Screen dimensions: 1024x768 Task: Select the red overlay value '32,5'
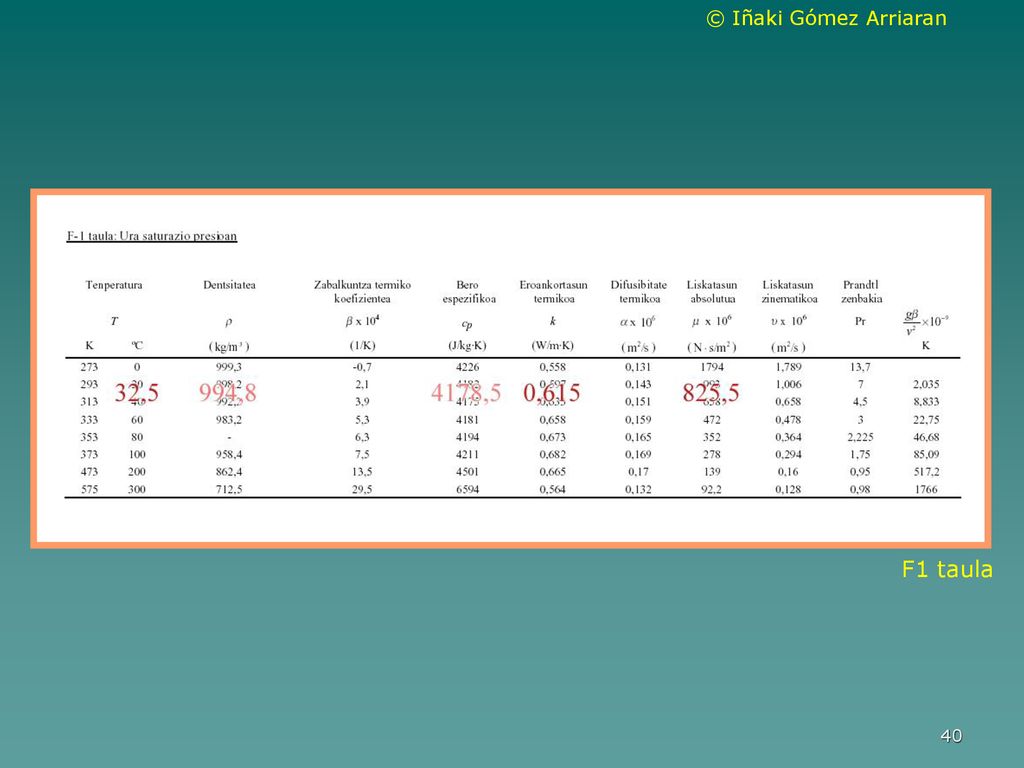(x=136, y=392)
